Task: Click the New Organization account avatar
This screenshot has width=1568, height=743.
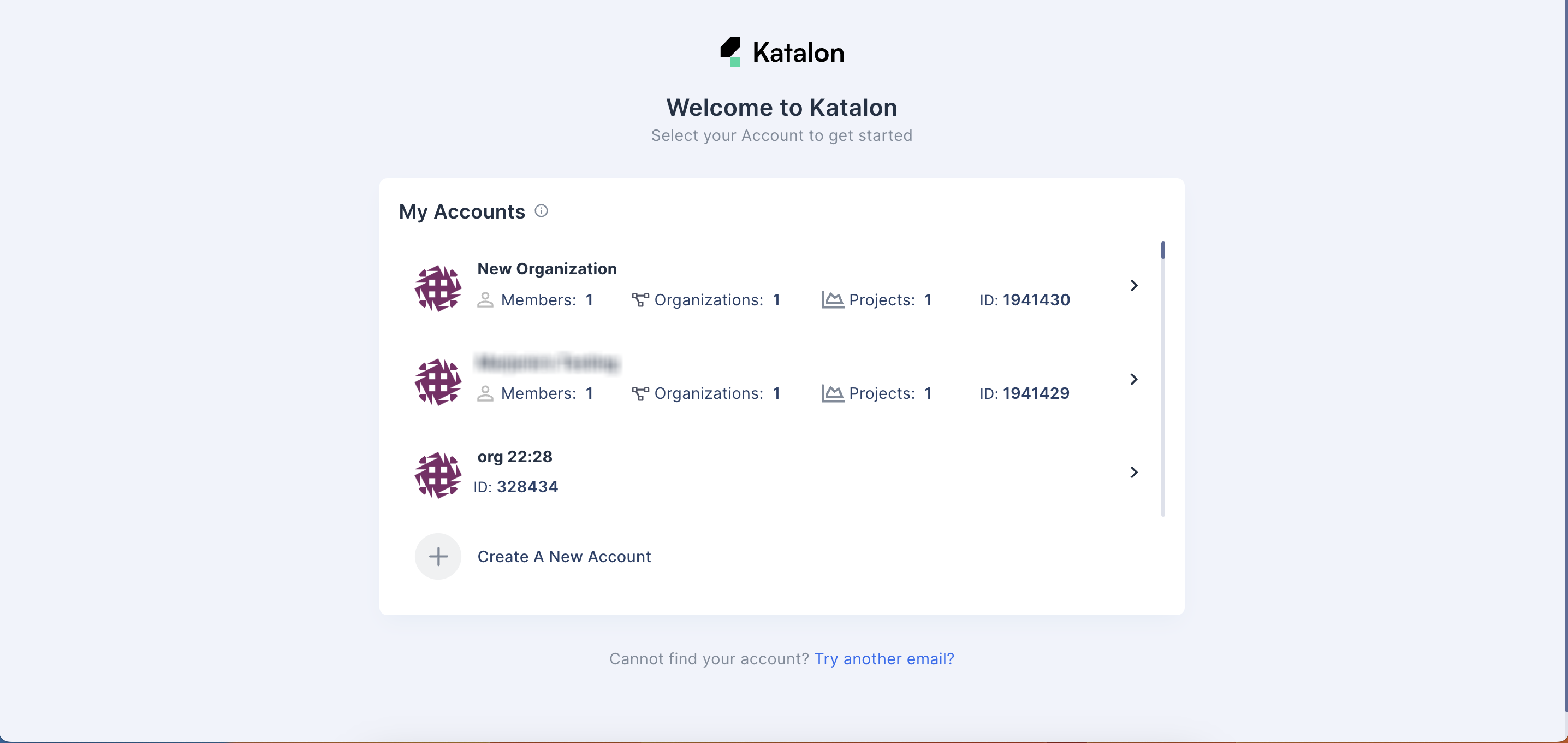Action: click(437, 287)
